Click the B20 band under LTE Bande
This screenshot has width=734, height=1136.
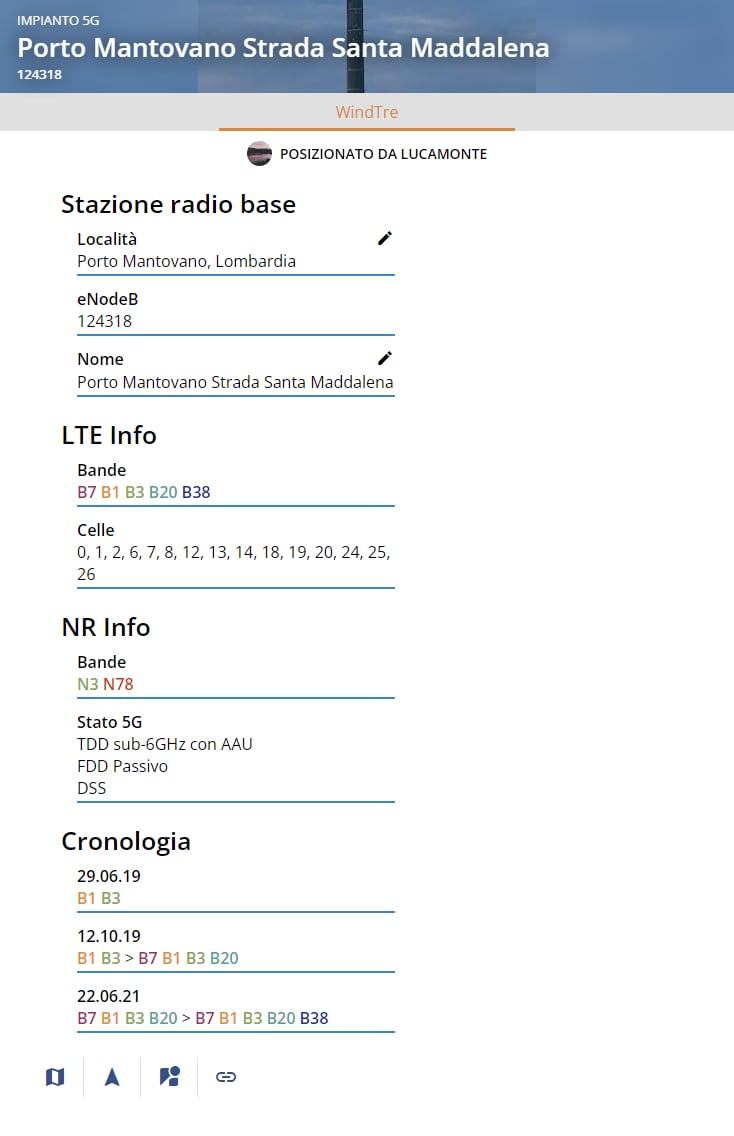(x=163, y=492)
